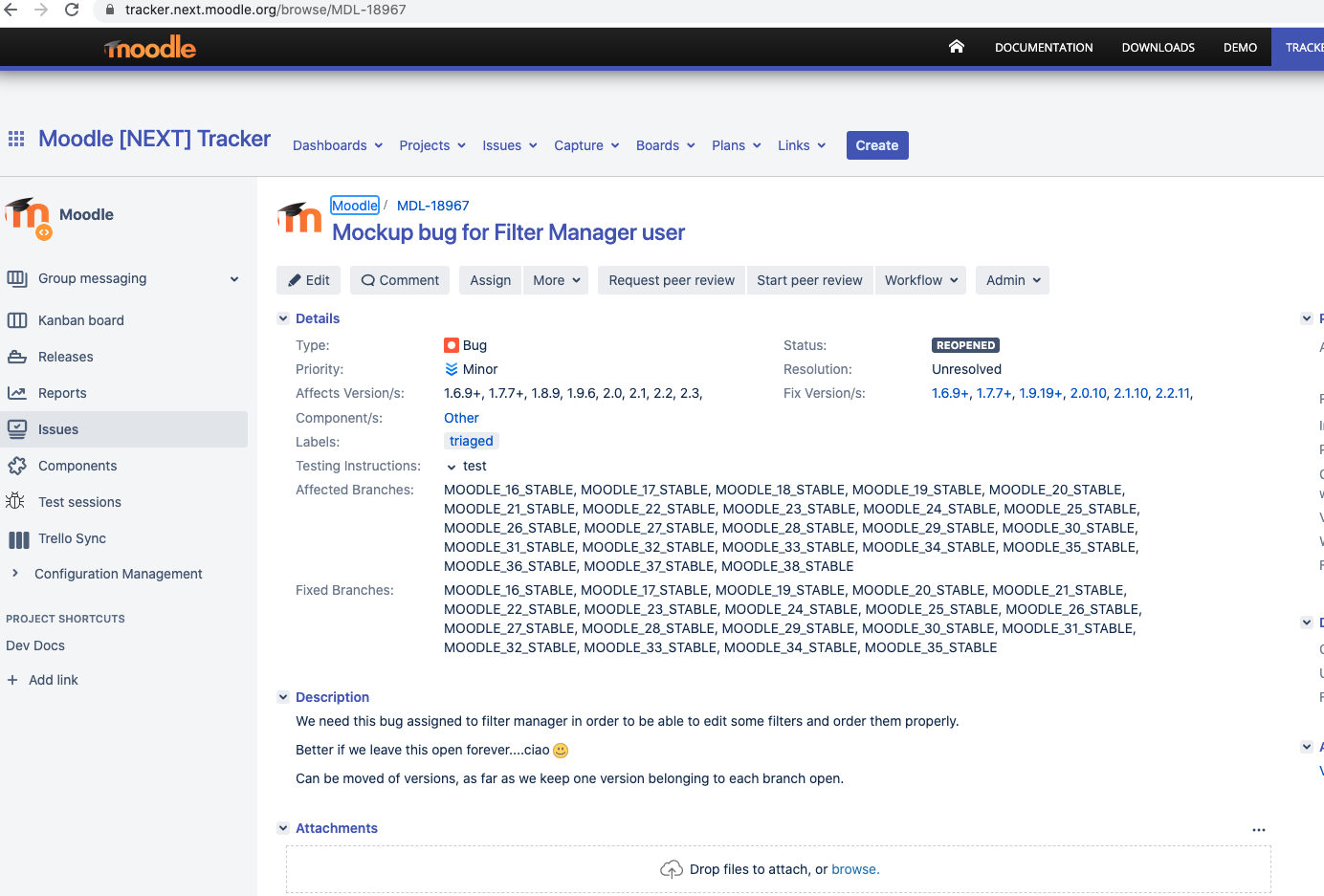Click the Minor priority chevrons icon

pos(452,369)
